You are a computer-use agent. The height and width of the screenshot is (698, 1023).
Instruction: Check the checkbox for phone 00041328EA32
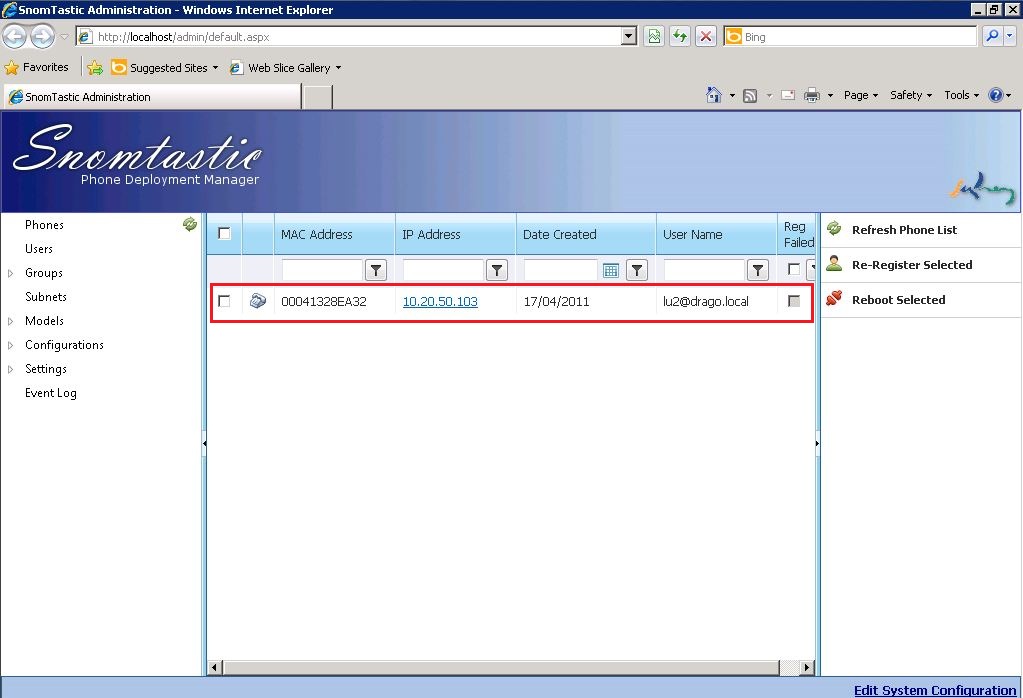tap(224, 300)
